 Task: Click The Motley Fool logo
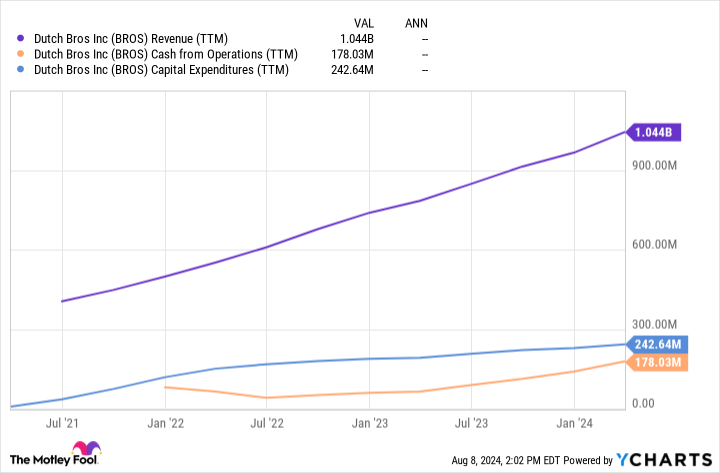56,454
